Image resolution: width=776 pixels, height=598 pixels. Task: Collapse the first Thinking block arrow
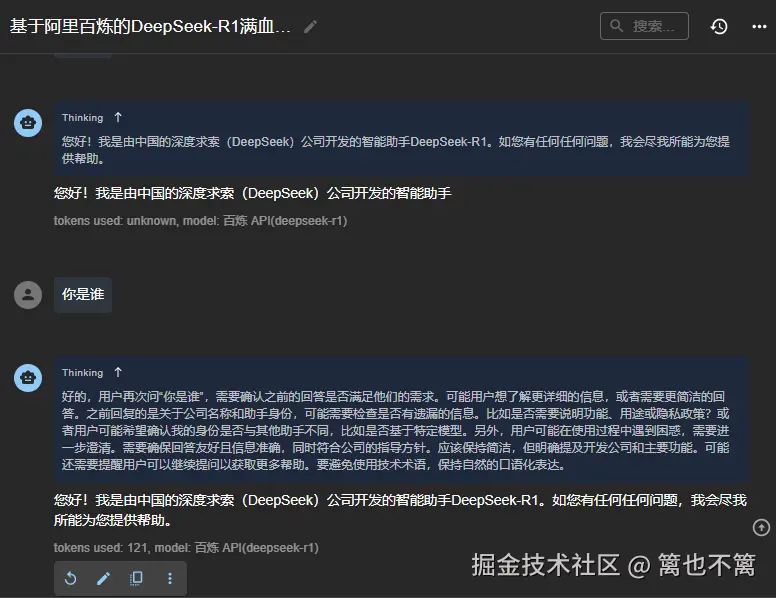[x=118, y=117]
